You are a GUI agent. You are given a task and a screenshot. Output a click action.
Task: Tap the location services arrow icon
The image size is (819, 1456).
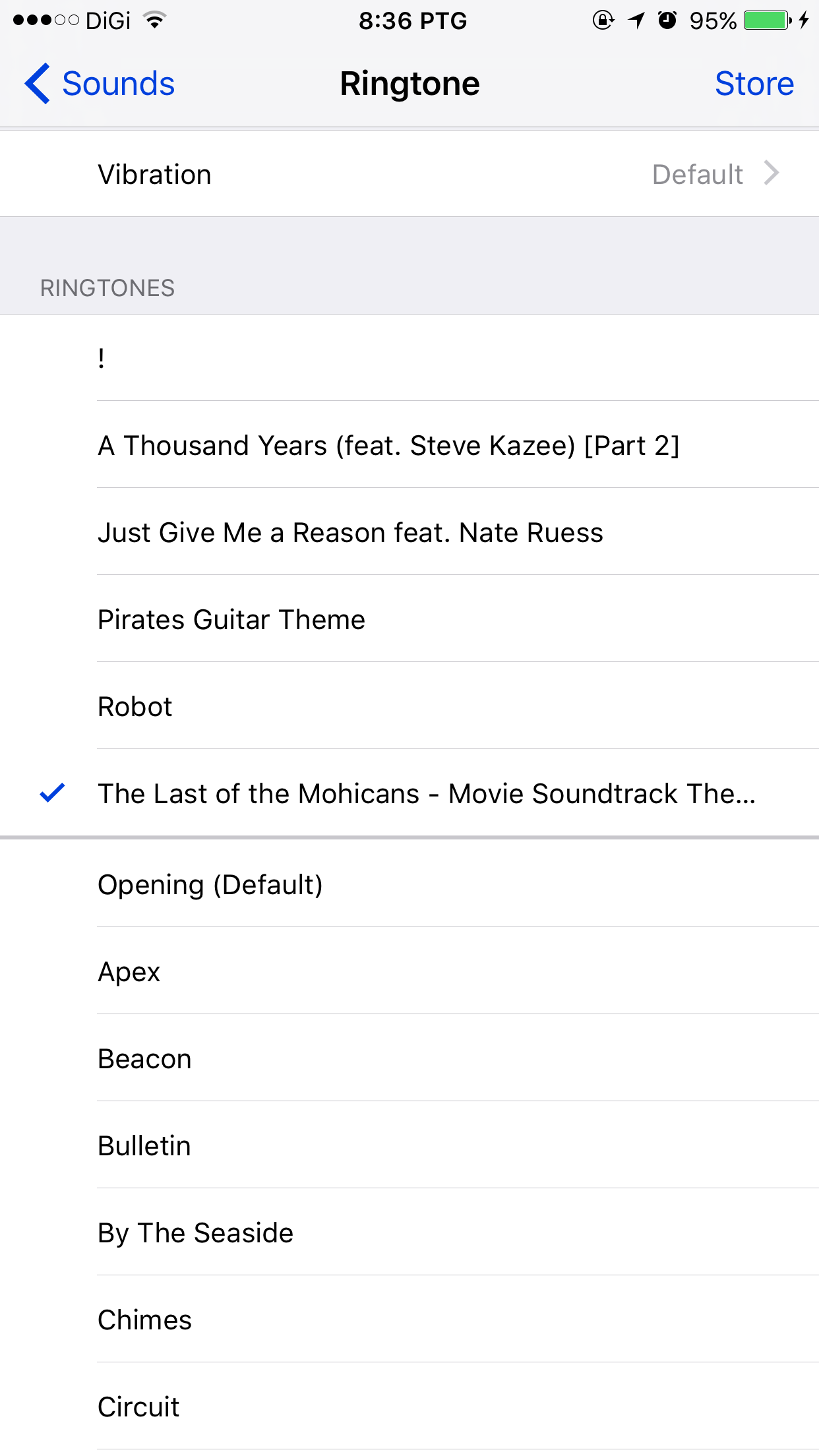click(x=635, y=20)
